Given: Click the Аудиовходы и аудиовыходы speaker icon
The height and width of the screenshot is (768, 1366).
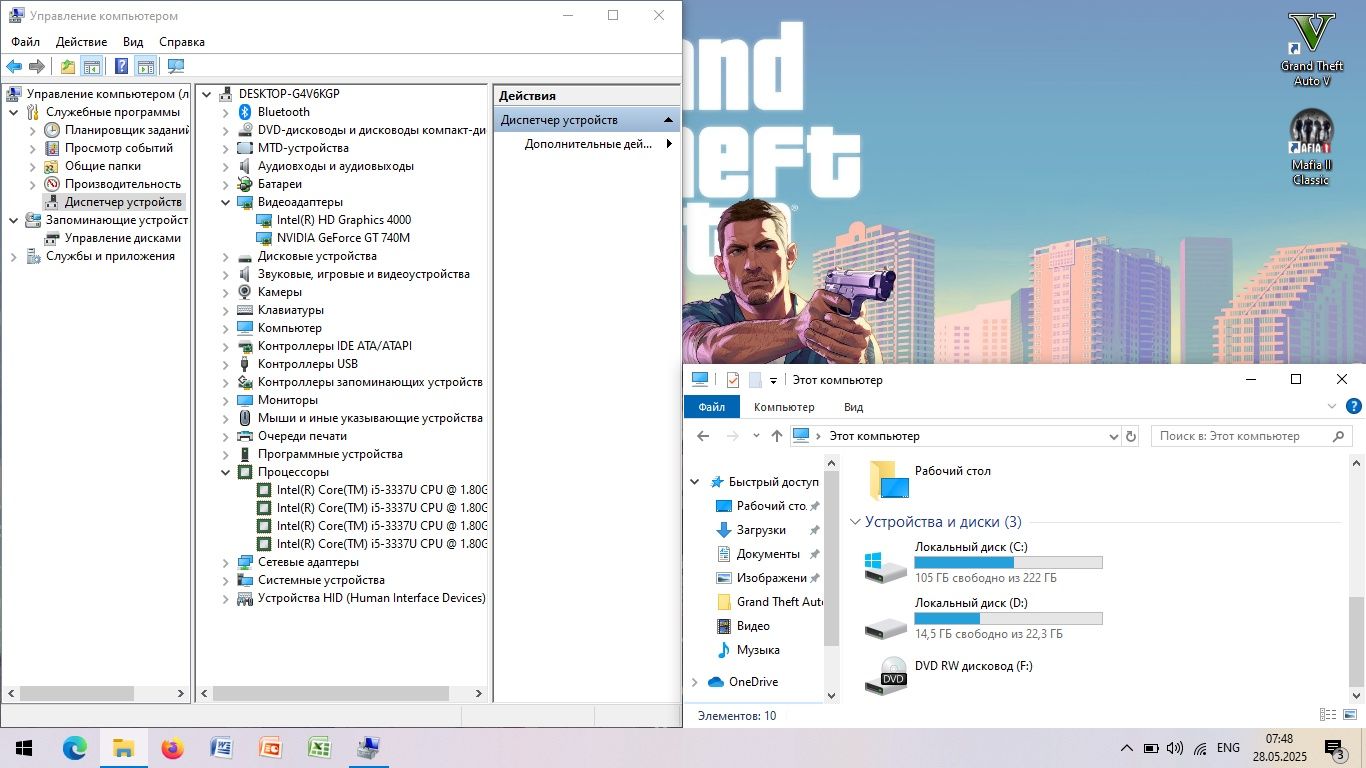Looking at the screenshot, I should tap(245, 166).
